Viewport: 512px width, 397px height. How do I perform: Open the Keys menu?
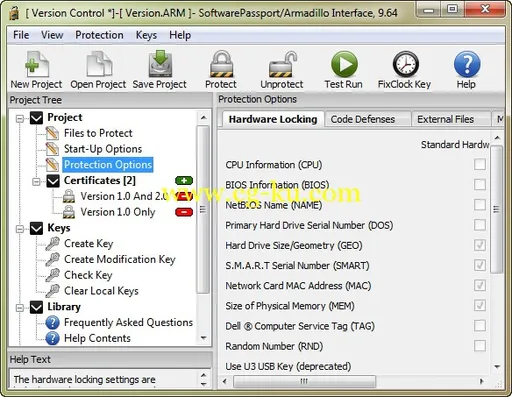click(146, 35)
